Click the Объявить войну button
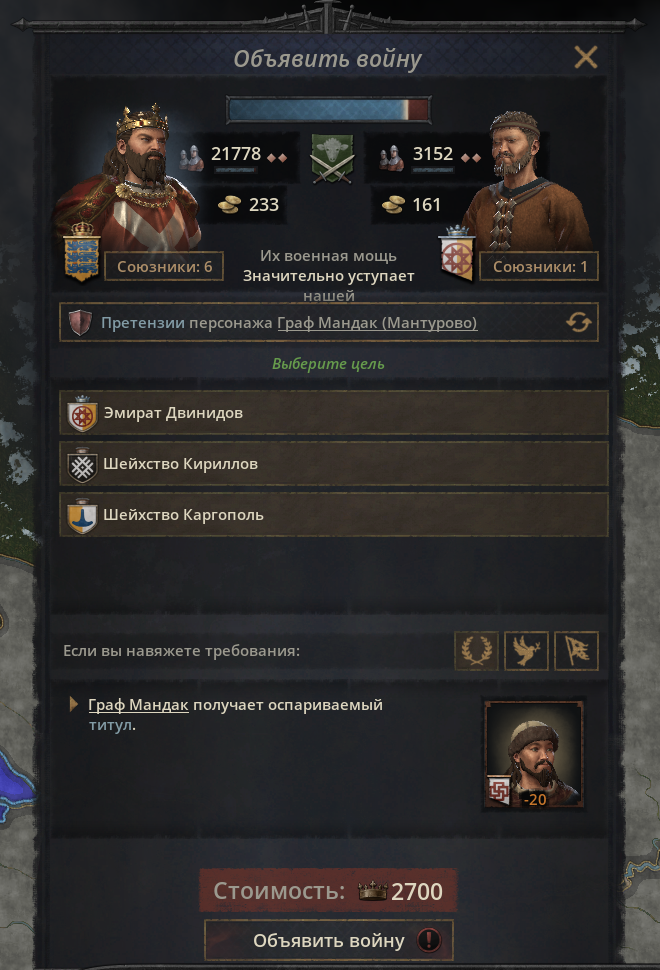Image resolution: width=660 pixels, height=970 pixels. click(328, 940)
